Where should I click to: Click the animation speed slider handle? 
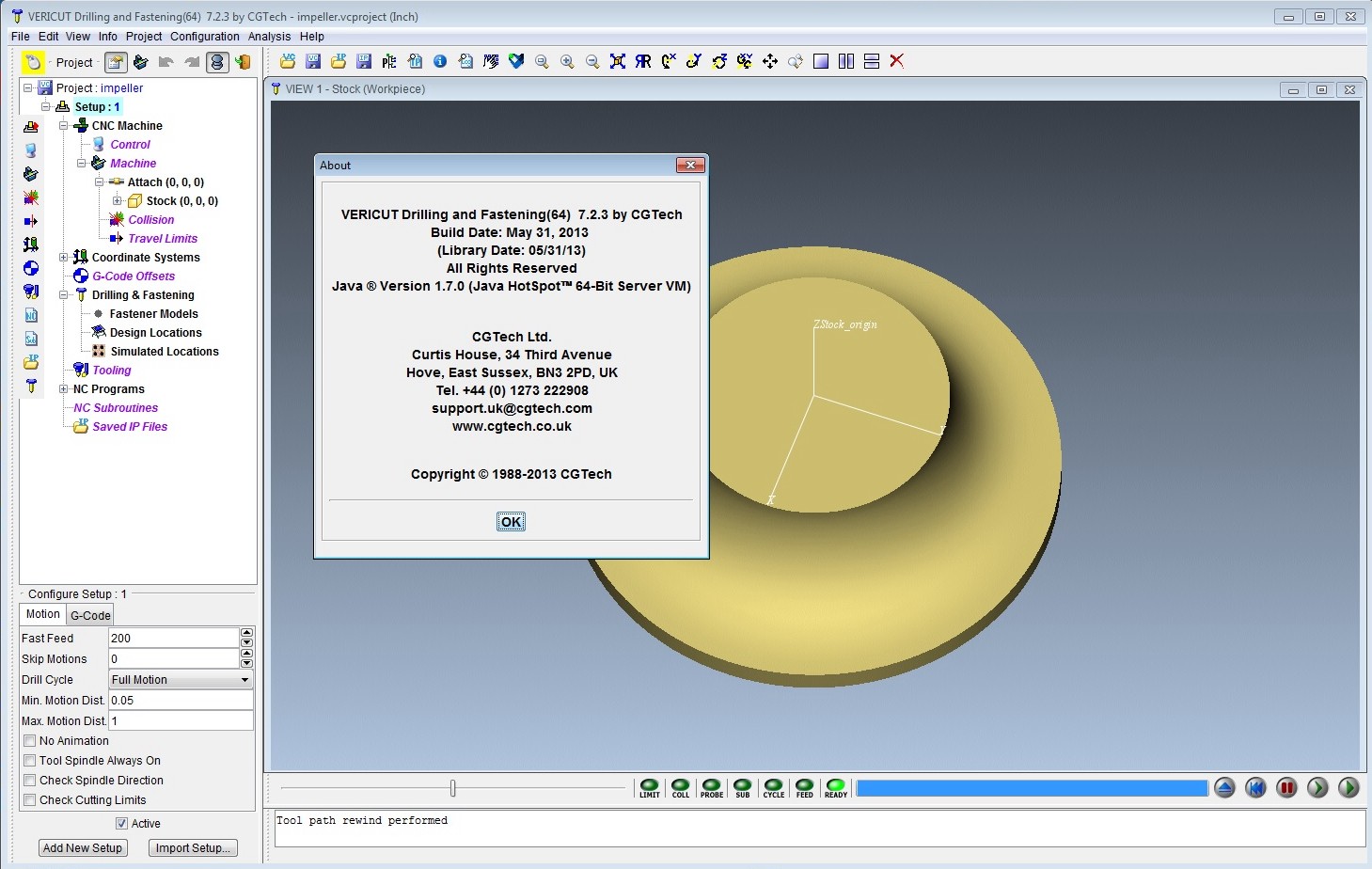click(453, 788)
